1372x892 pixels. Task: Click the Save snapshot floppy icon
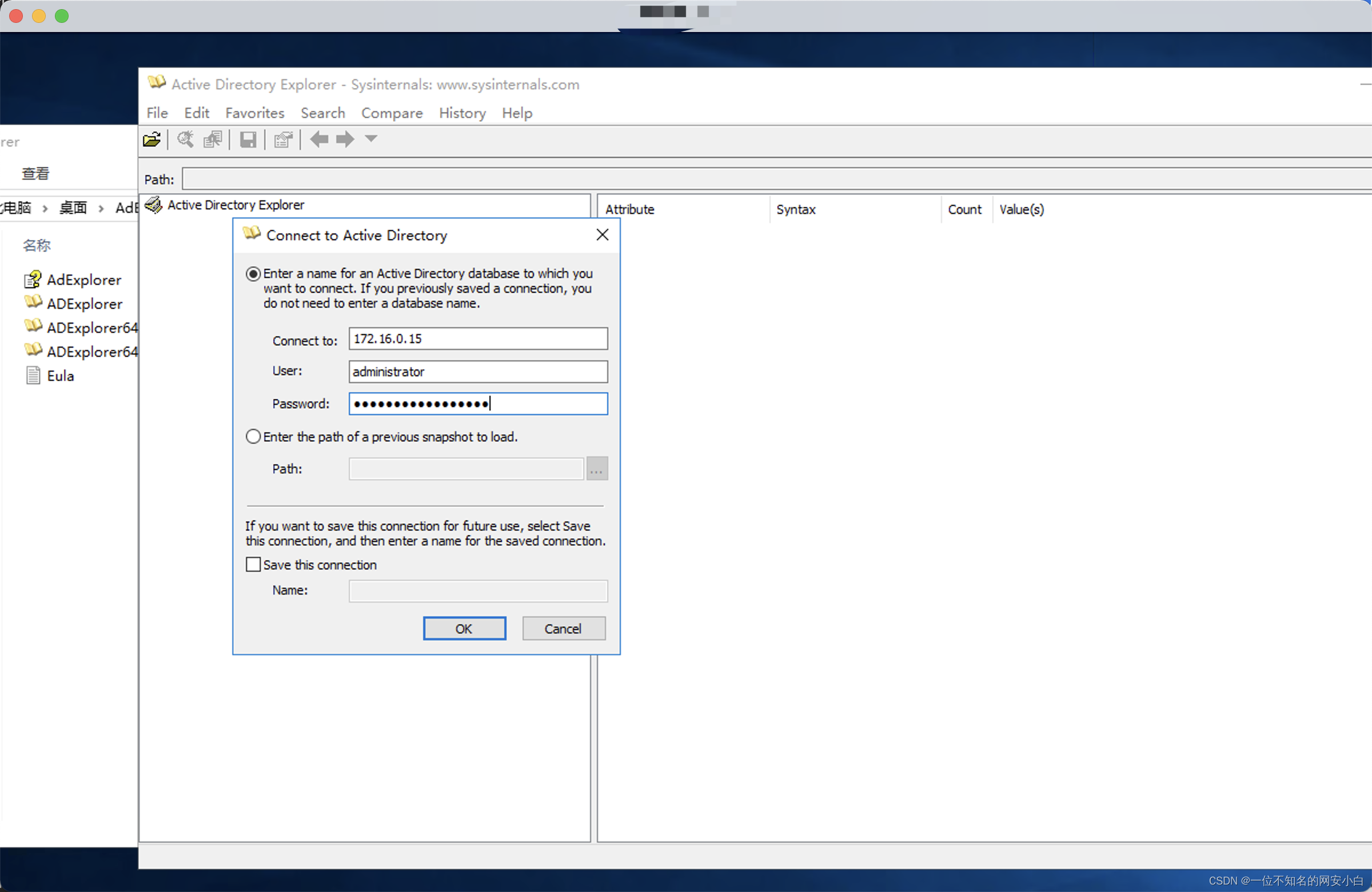click(x=248, y=140)
